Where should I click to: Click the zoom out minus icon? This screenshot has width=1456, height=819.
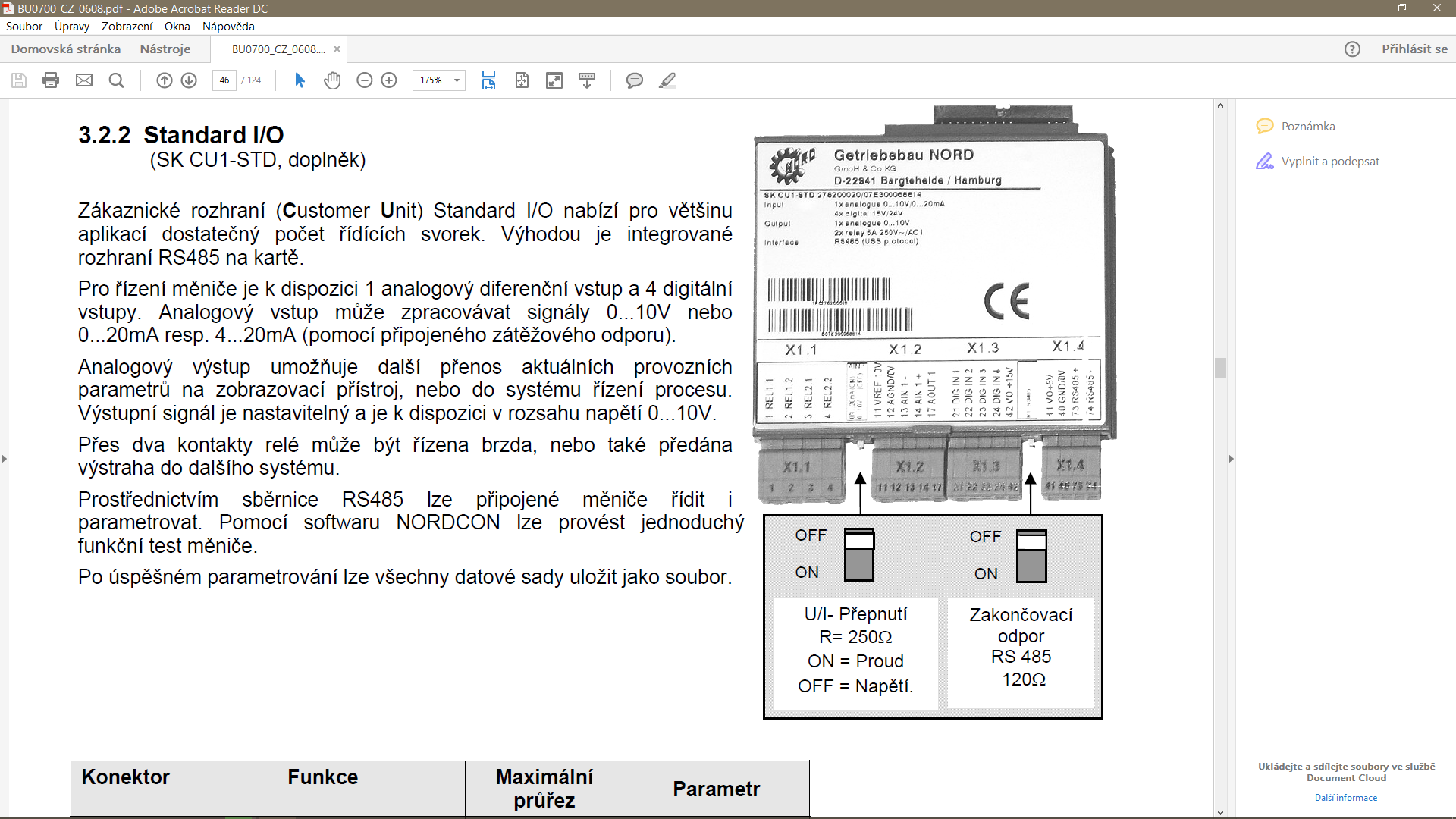click(365, 80)
